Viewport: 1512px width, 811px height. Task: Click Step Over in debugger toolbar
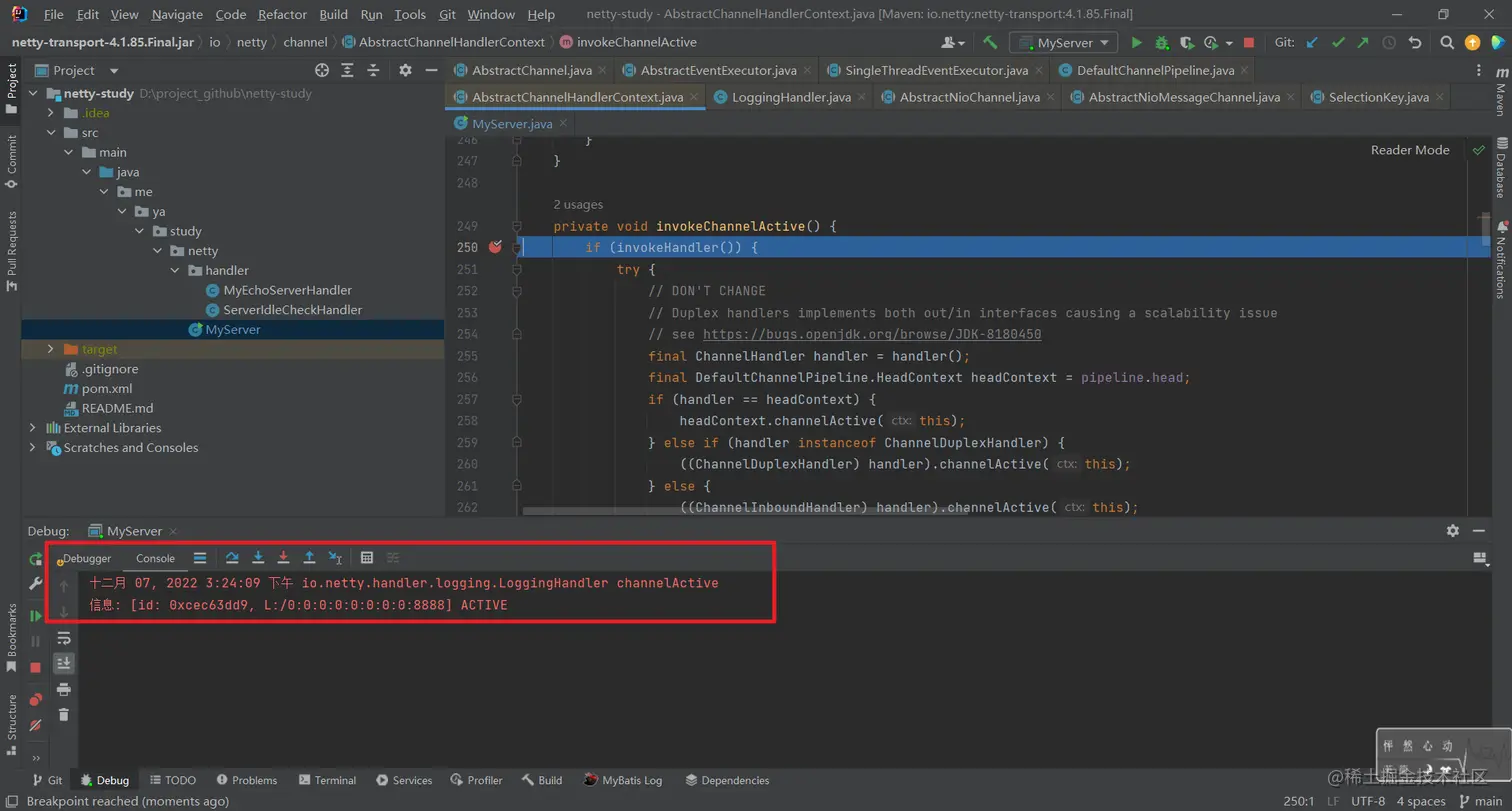coord(232,558)
